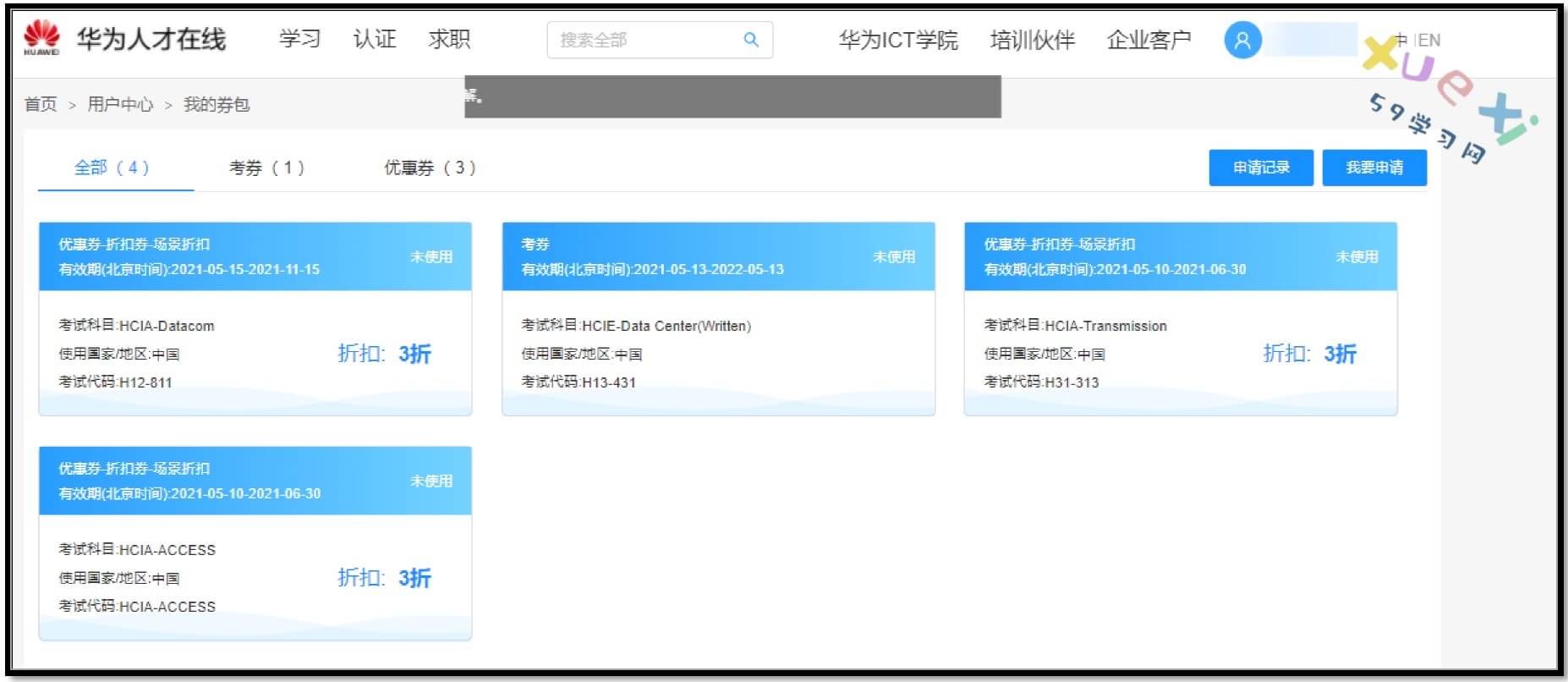Click the search magnifier icon
This screenshot has width=1568, height=682.
(750, 40)
